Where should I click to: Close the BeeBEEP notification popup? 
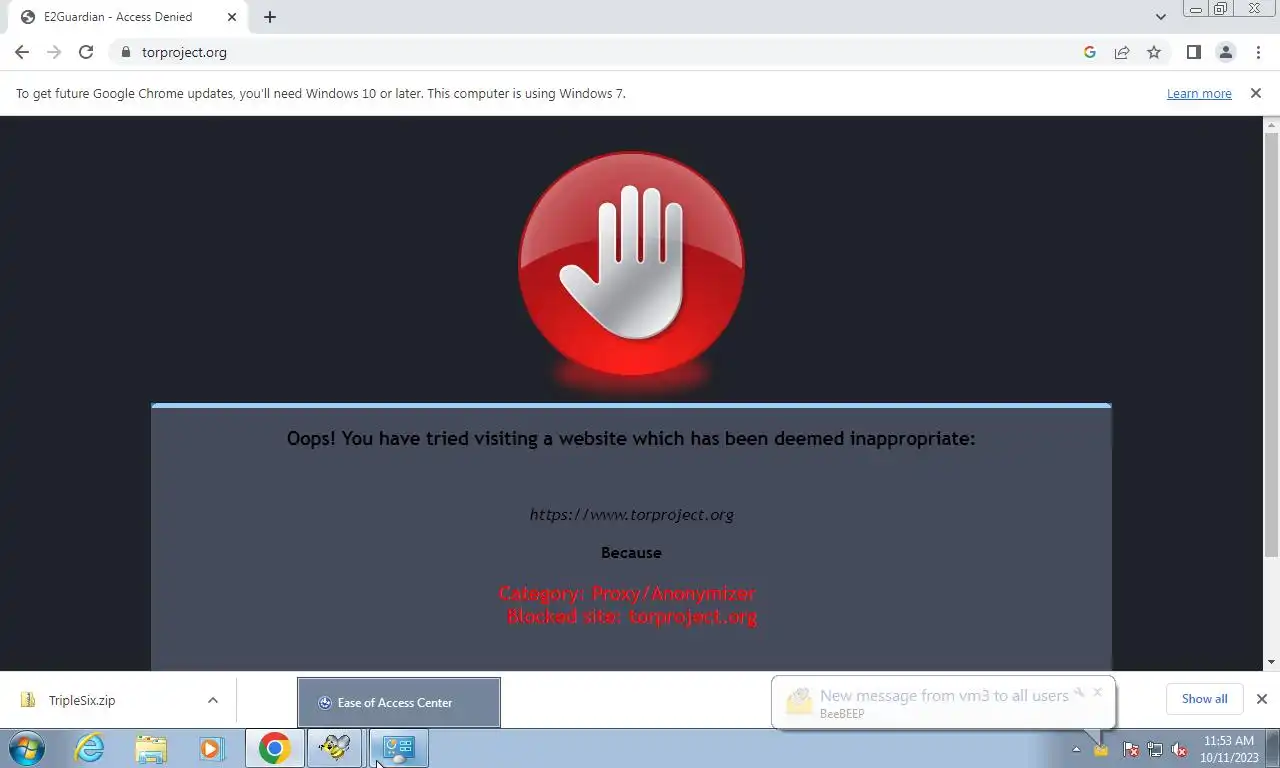pos(1097,692)
